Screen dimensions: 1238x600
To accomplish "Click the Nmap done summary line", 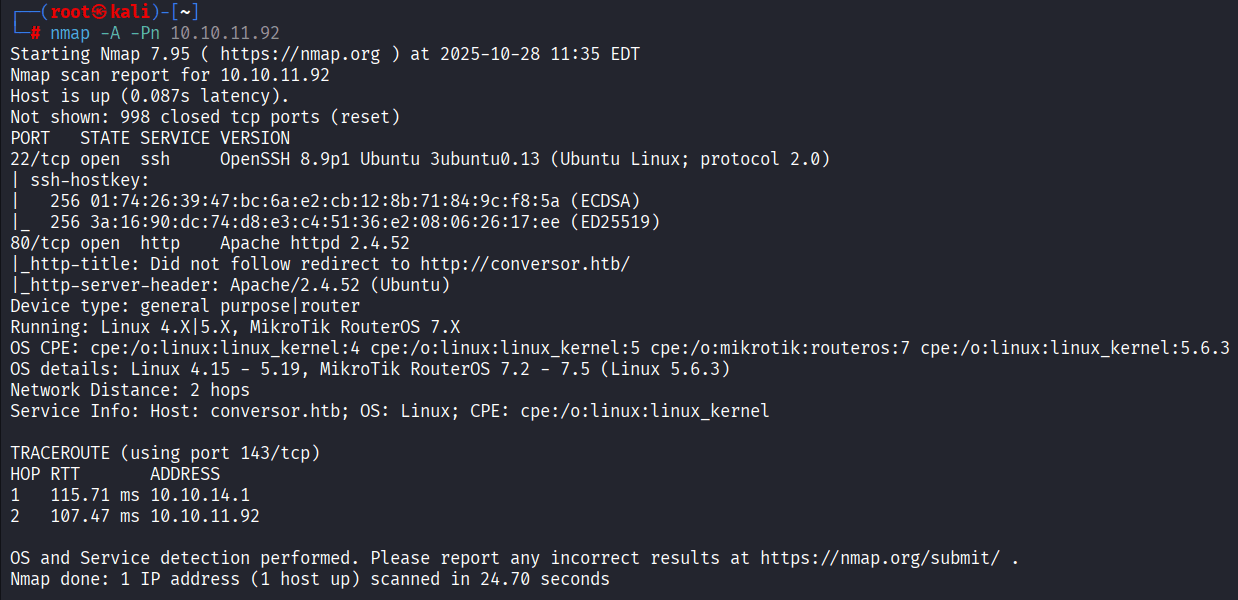I will coord(310,579).
